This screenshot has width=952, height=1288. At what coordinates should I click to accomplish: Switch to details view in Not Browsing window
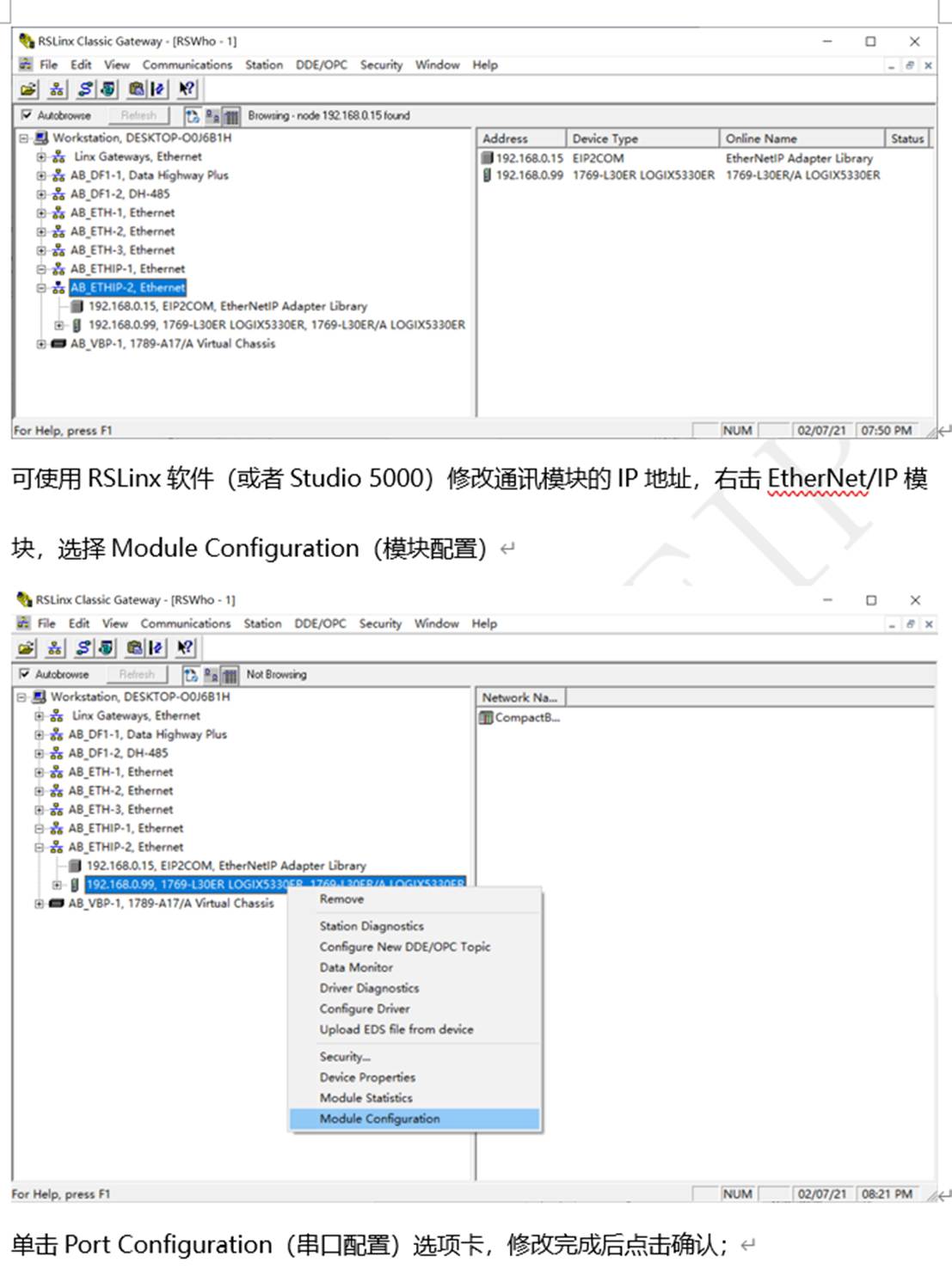(229, 675)
